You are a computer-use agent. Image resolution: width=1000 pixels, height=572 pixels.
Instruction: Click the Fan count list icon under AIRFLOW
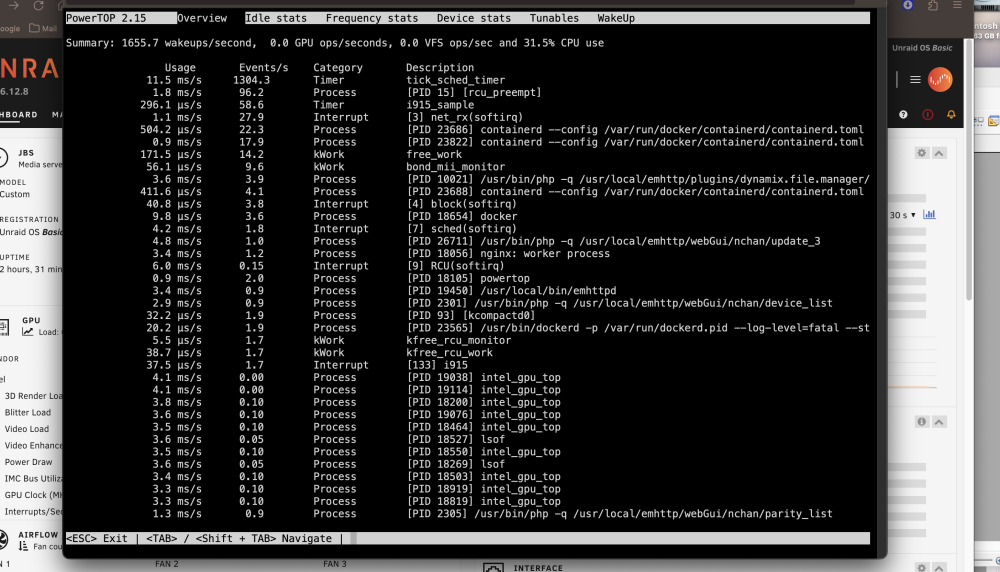pos(24,546)
